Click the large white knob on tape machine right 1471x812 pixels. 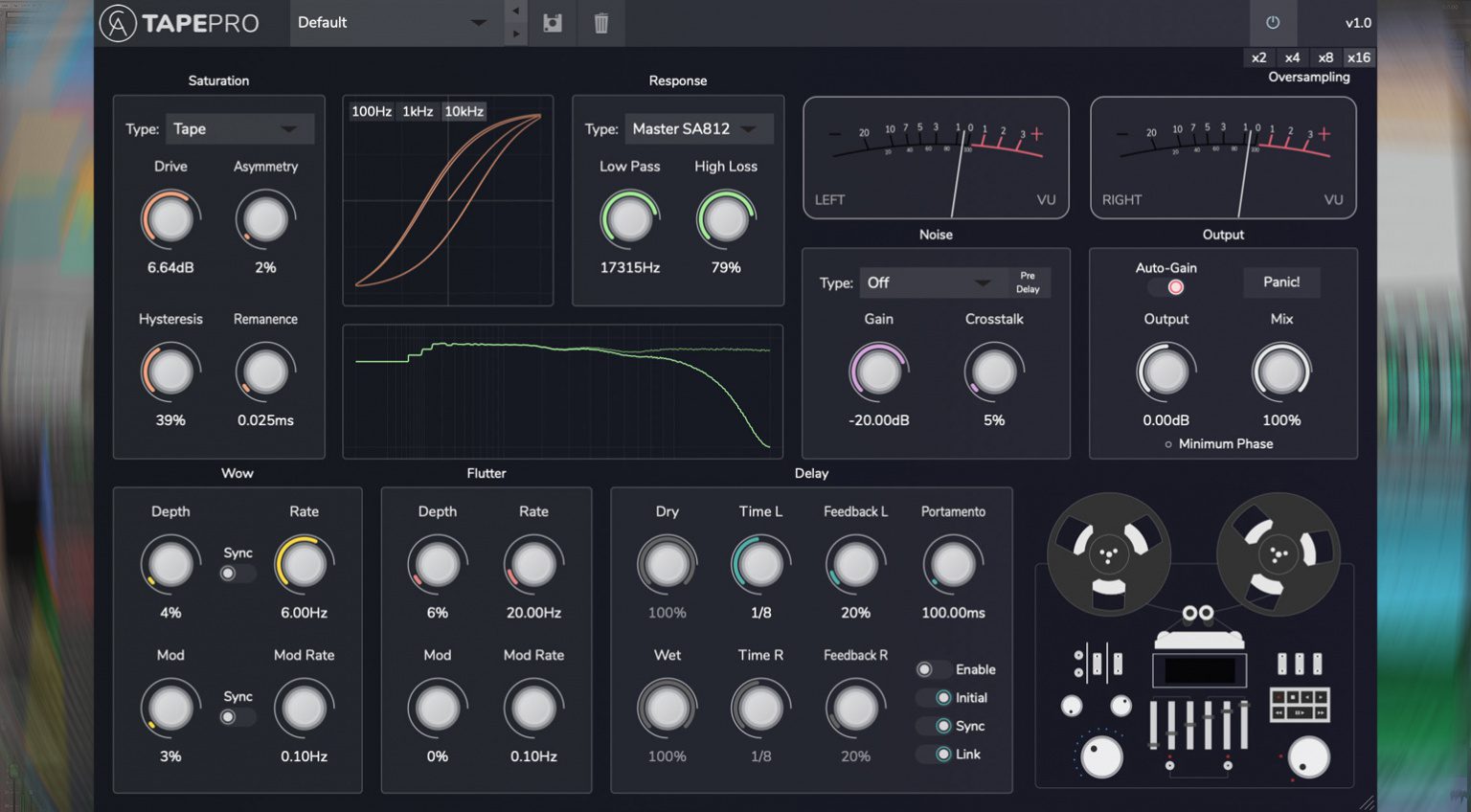1308,757
